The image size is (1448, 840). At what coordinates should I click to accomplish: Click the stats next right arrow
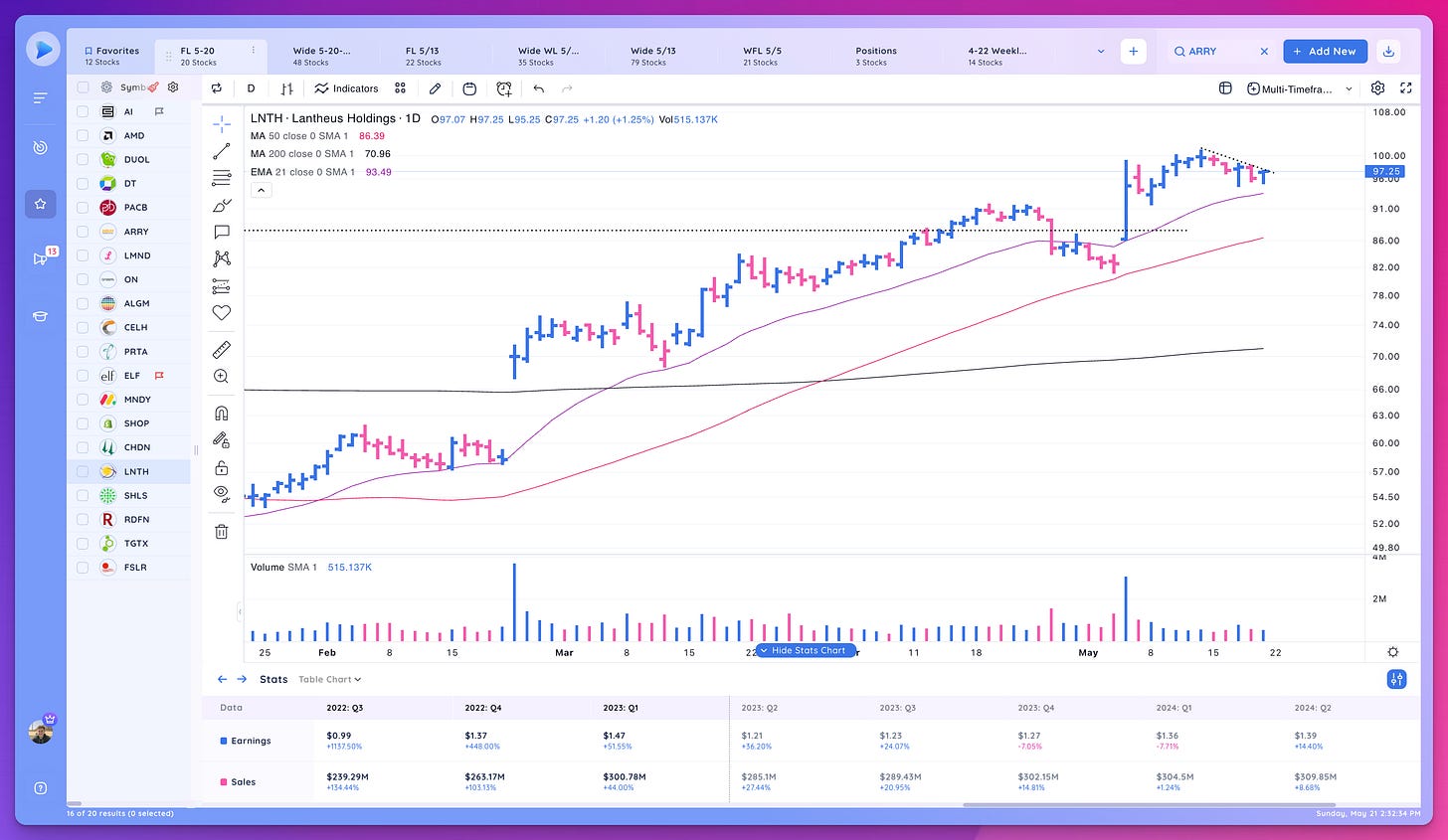click(x=242, y=679)
